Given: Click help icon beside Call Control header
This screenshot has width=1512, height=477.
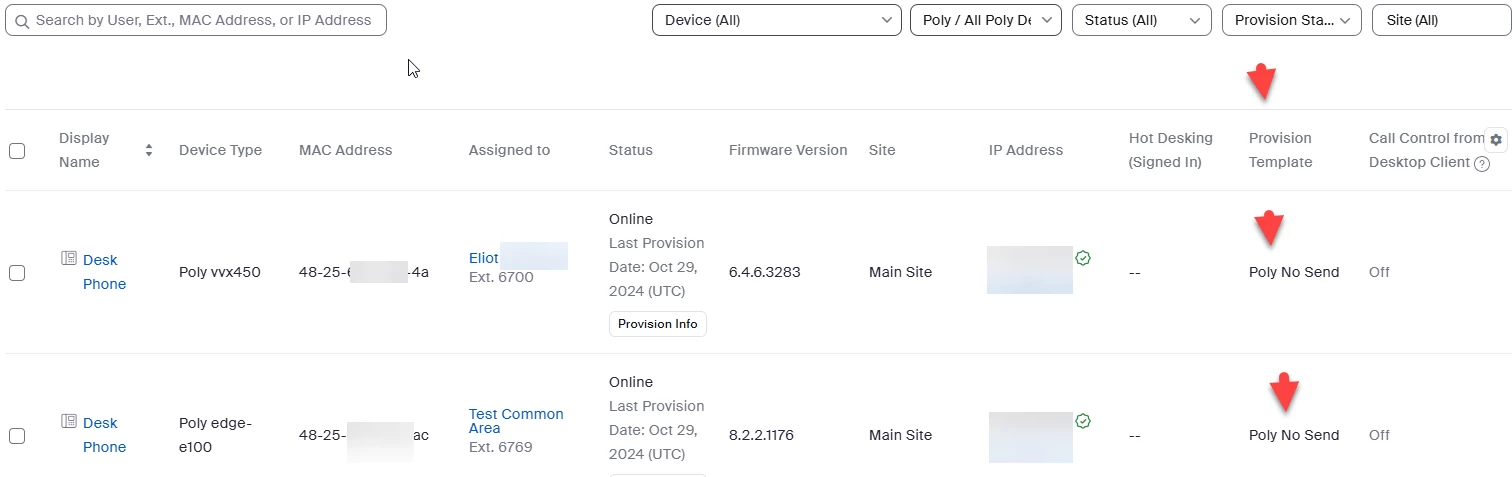Looking at the screenshot, I should click(1482, 163).
